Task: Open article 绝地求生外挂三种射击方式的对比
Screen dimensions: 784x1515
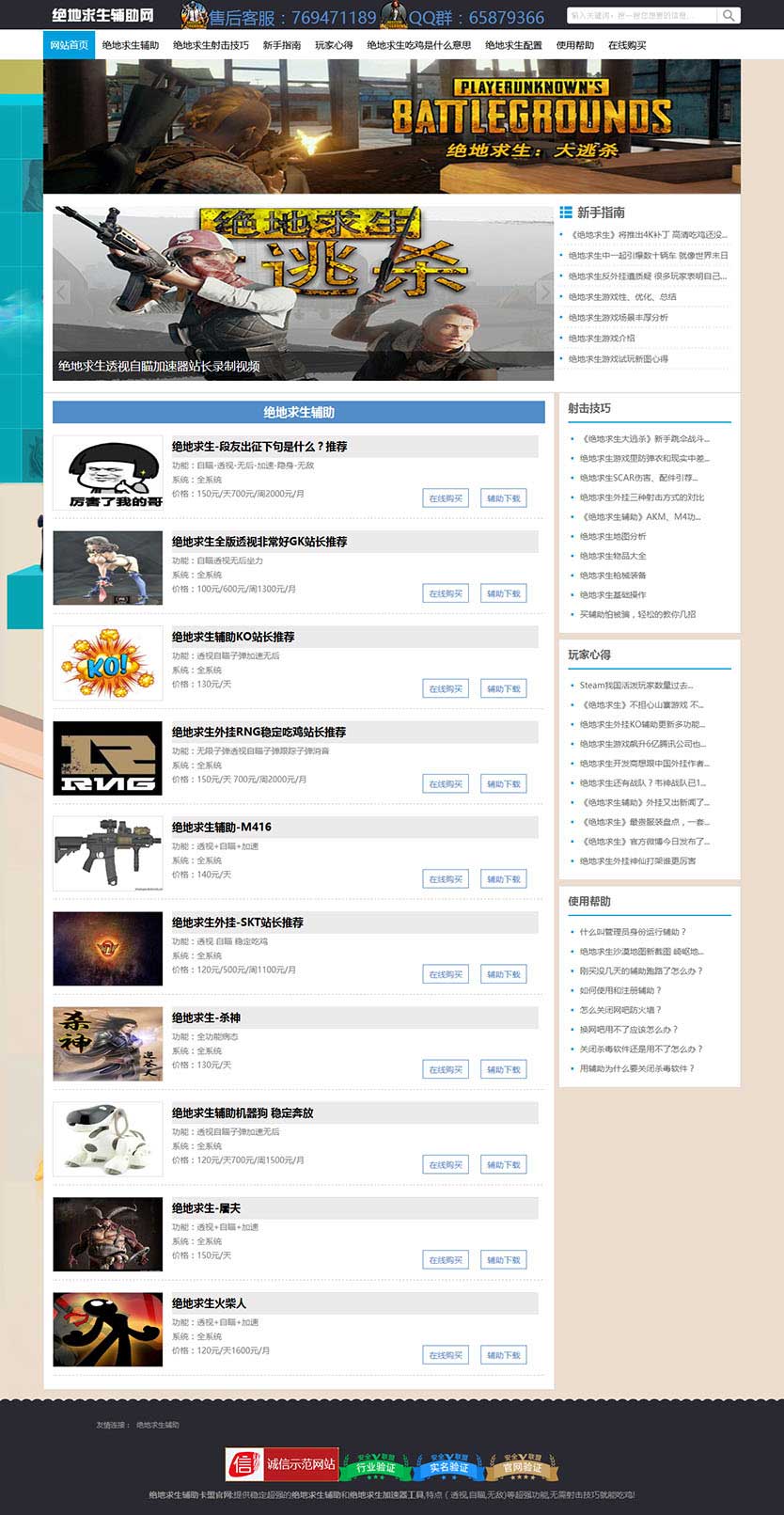Action: click(x=642, y=497)
